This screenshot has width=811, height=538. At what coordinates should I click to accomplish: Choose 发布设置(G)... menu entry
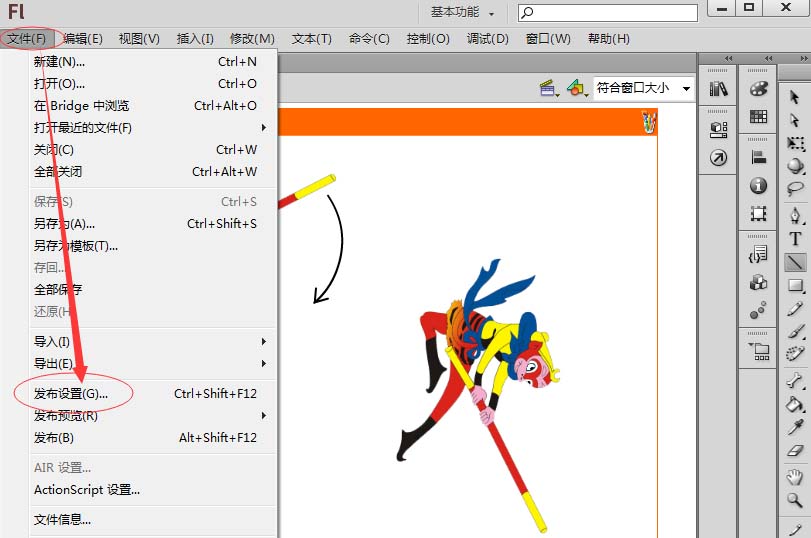pyautogui.click(x=154, y=394)
